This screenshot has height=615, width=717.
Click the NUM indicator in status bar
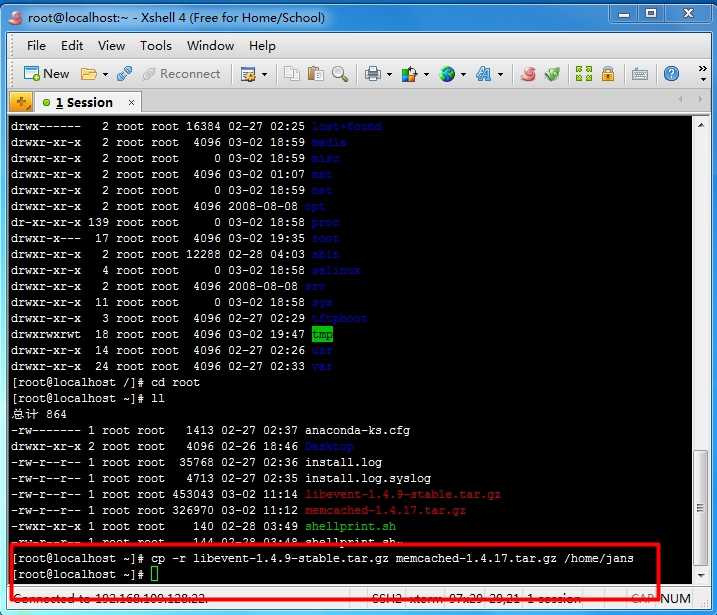(x=675, y=598)
